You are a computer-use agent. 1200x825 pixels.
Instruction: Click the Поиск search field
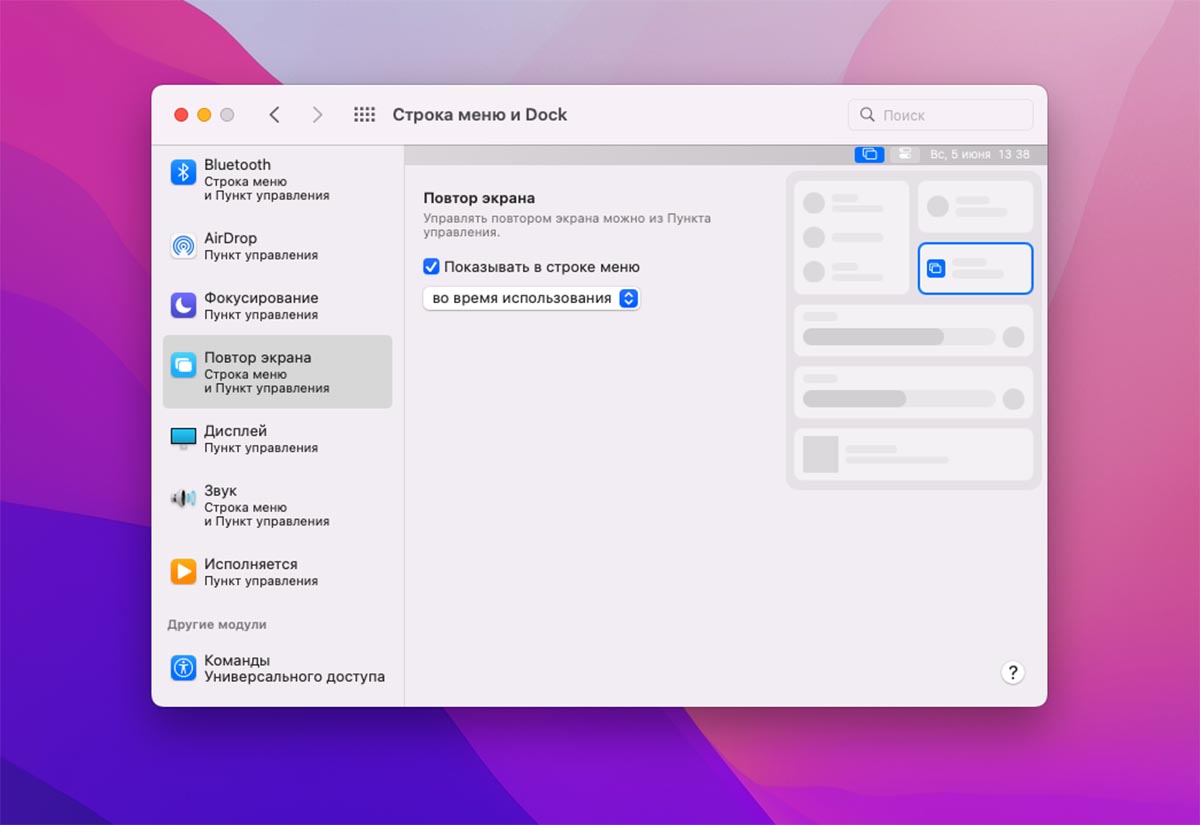pos(940,115)
